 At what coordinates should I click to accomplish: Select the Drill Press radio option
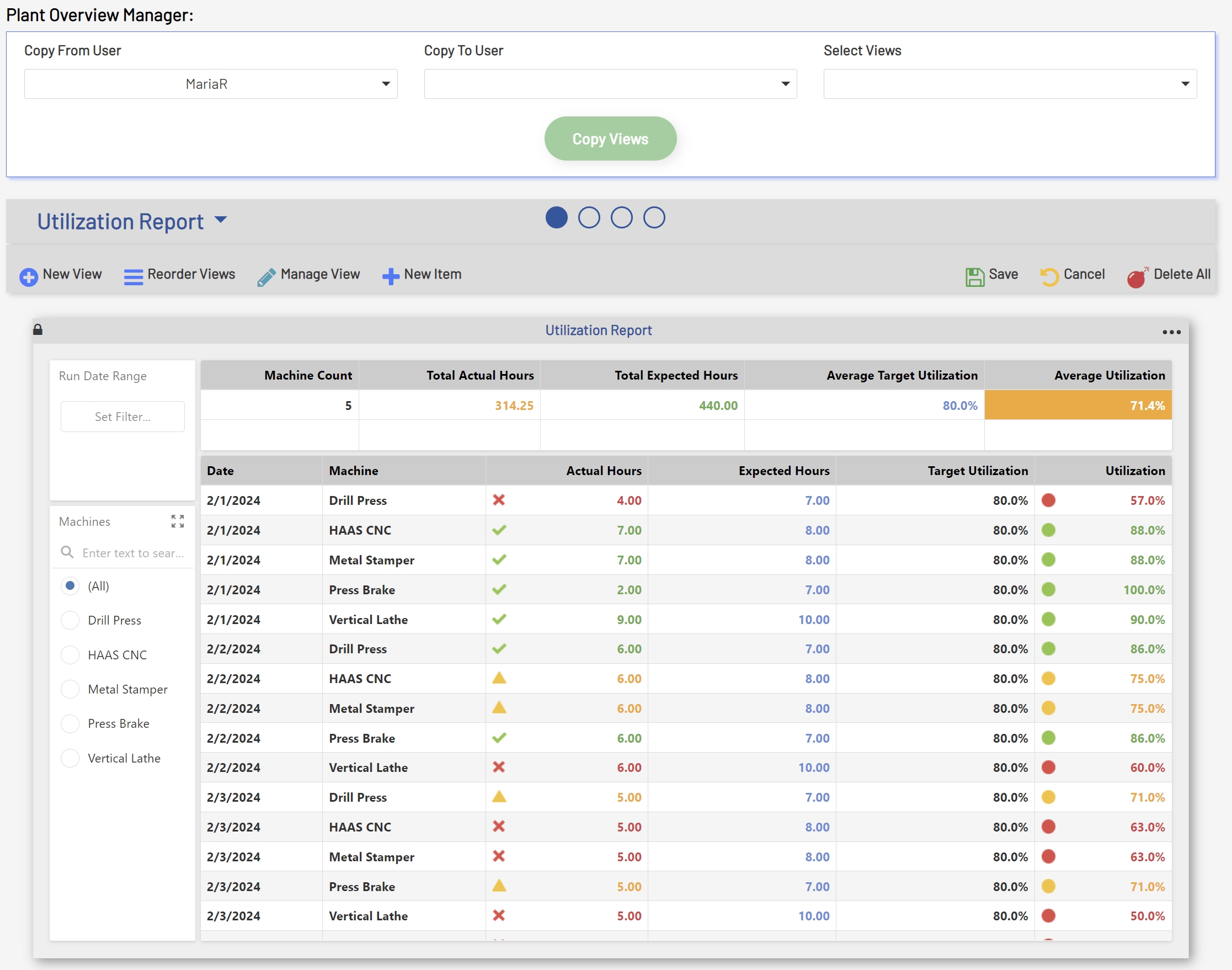coord(70,620)
